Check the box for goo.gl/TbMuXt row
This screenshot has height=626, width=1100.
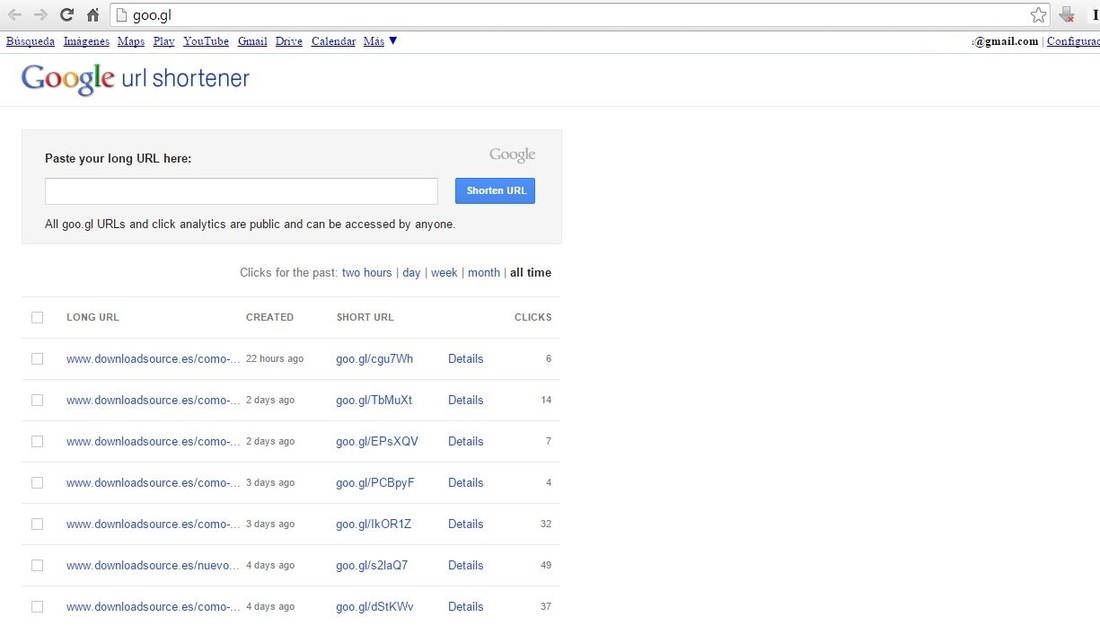tap(37, 400)
